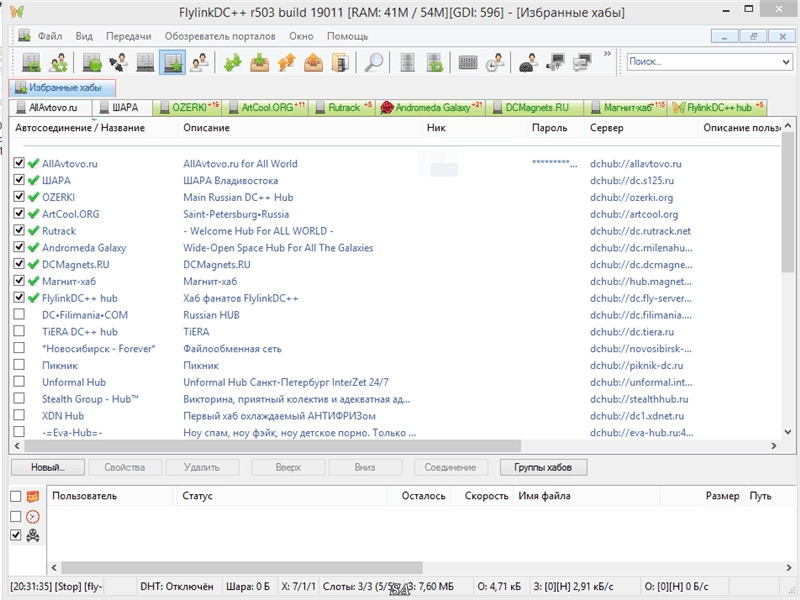
Task: Sort by the Сервер column header
Action: 640,128
